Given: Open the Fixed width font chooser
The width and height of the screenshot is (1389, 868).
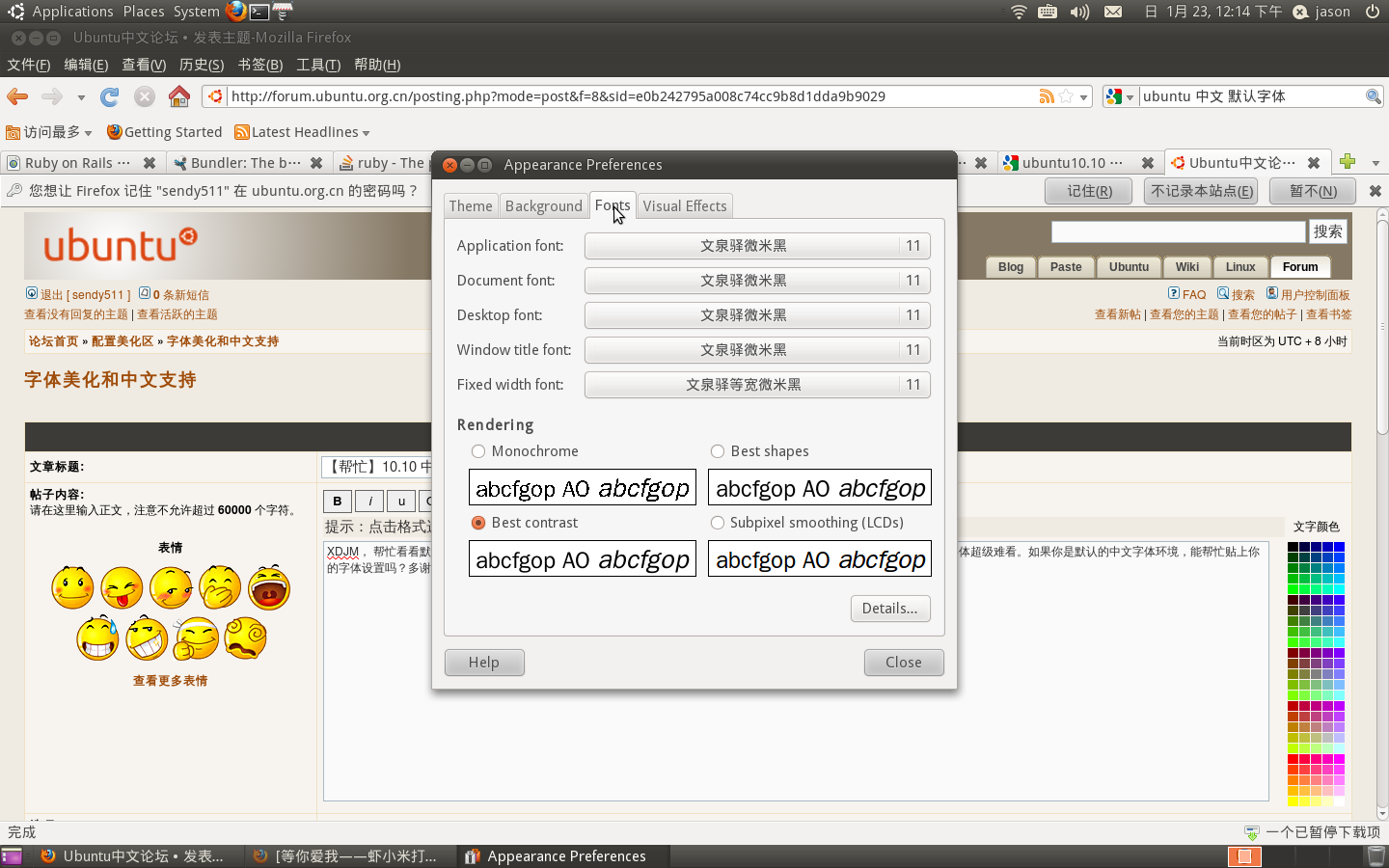Looking at the screenshot, I should pyautogui.click(x=757, y=385).
